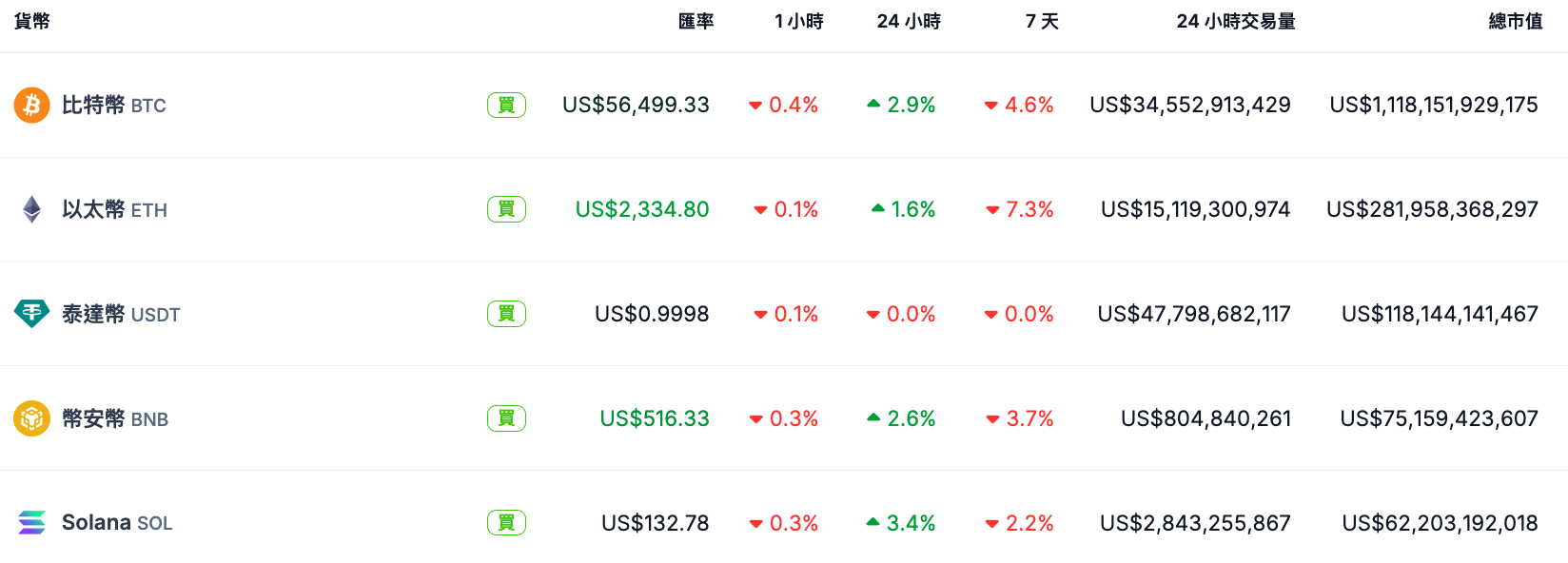This screenshot has width=1568, height=563.
Task: Sort by the 匯率 column header
Action: [696, 21]
